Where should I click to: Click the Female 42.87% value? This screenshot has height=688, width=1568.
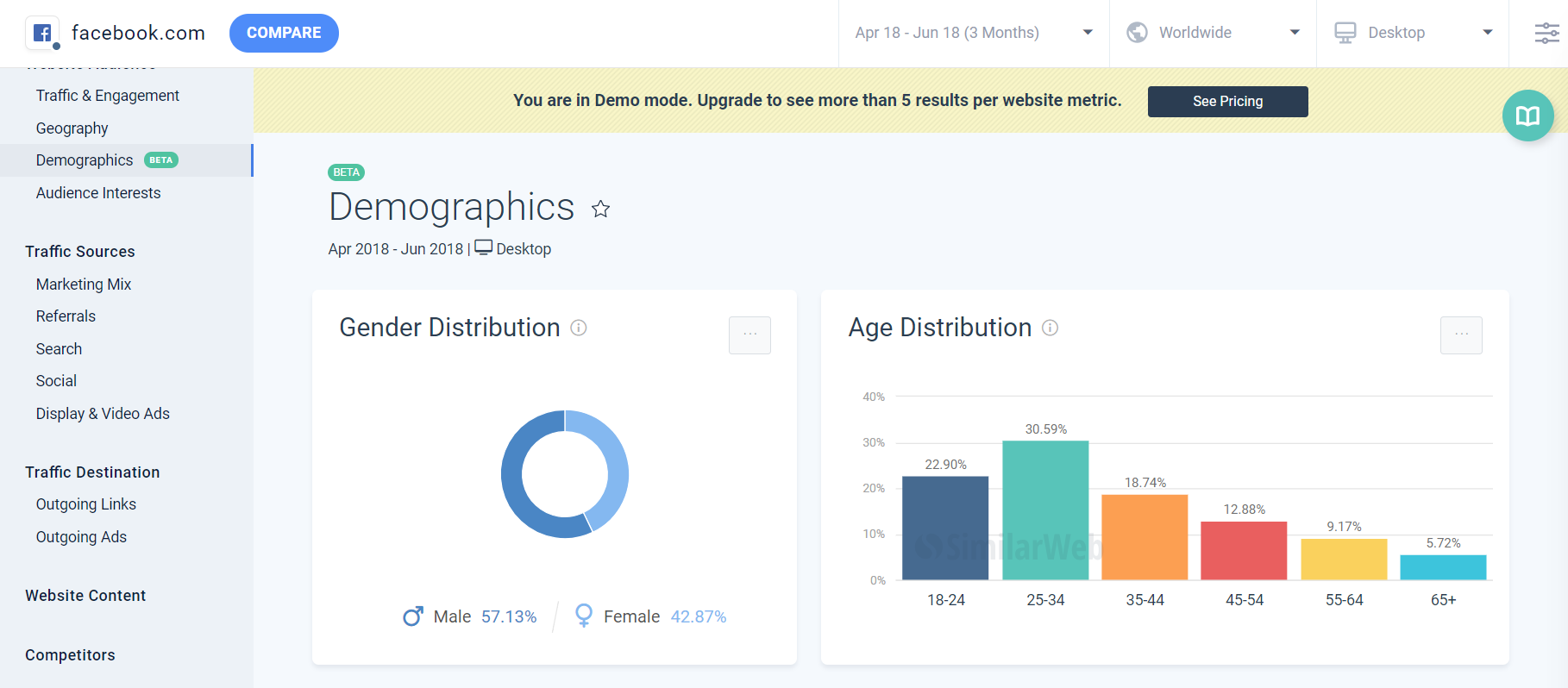(x=699, y=616)
